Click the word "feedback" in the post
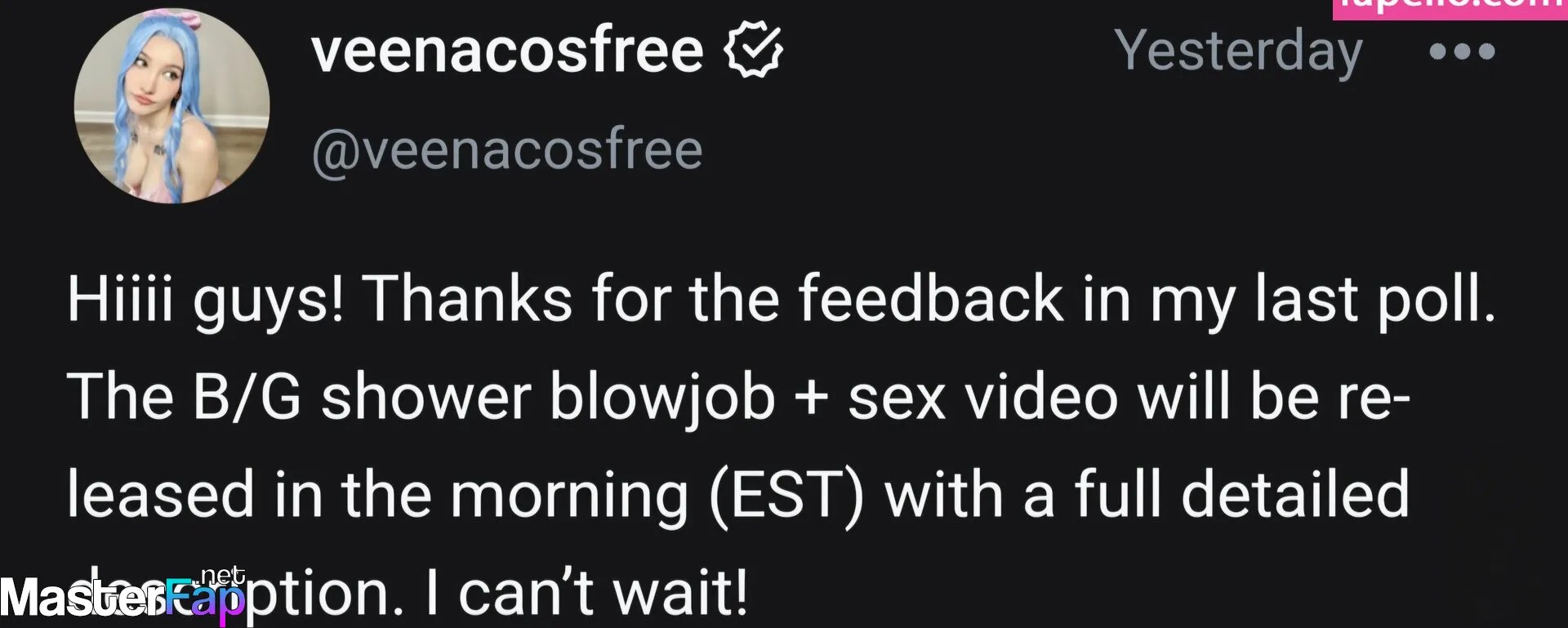 click(930, 298)
